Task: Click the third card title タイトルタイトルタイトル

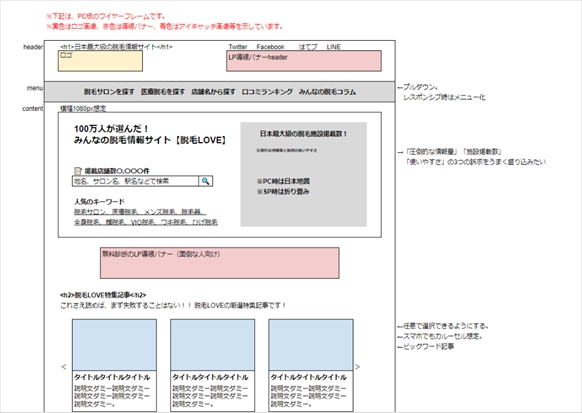Action: tap(308, 377)
